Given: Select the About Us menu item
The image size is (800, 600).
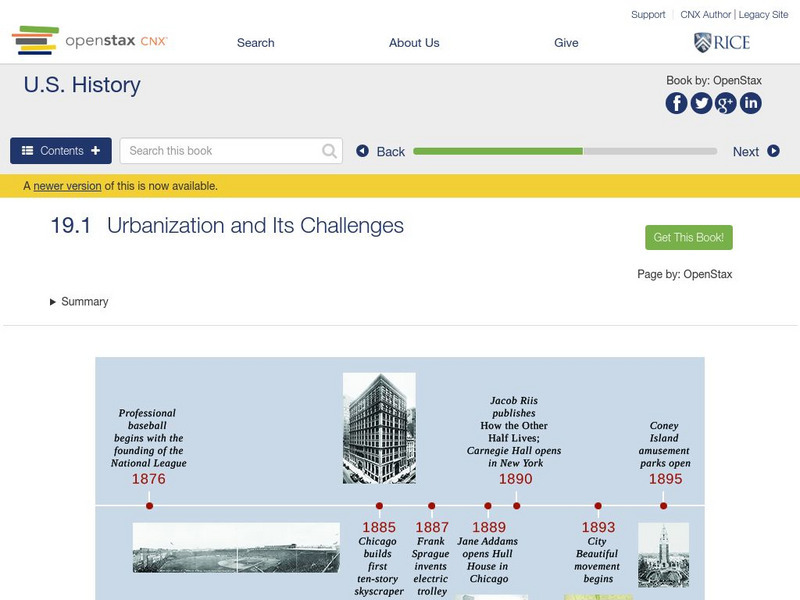Looking at the screenshot, I should (x=414, y=43).
